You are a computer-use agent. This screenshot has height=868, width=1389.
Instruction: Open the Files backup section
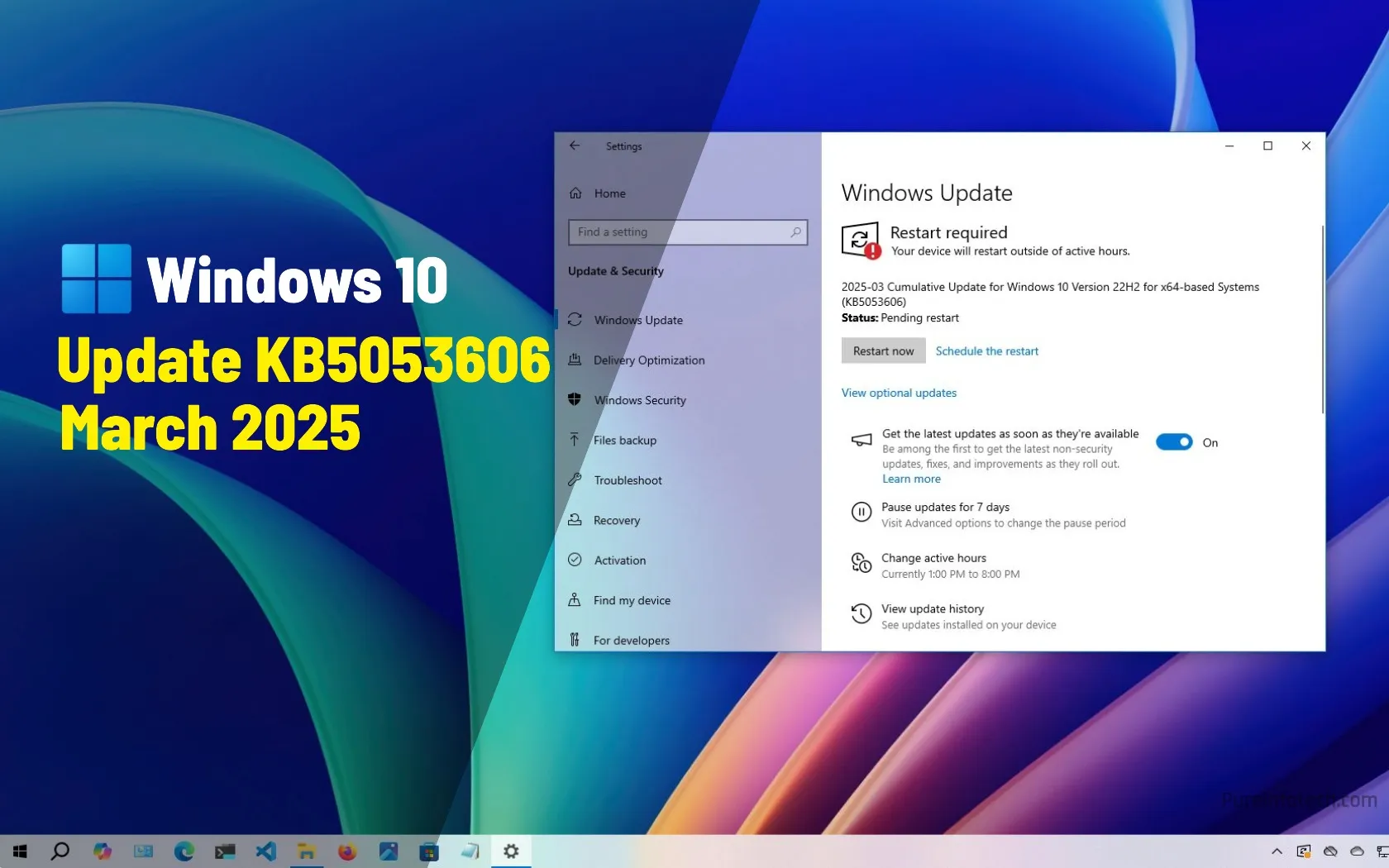624,441
